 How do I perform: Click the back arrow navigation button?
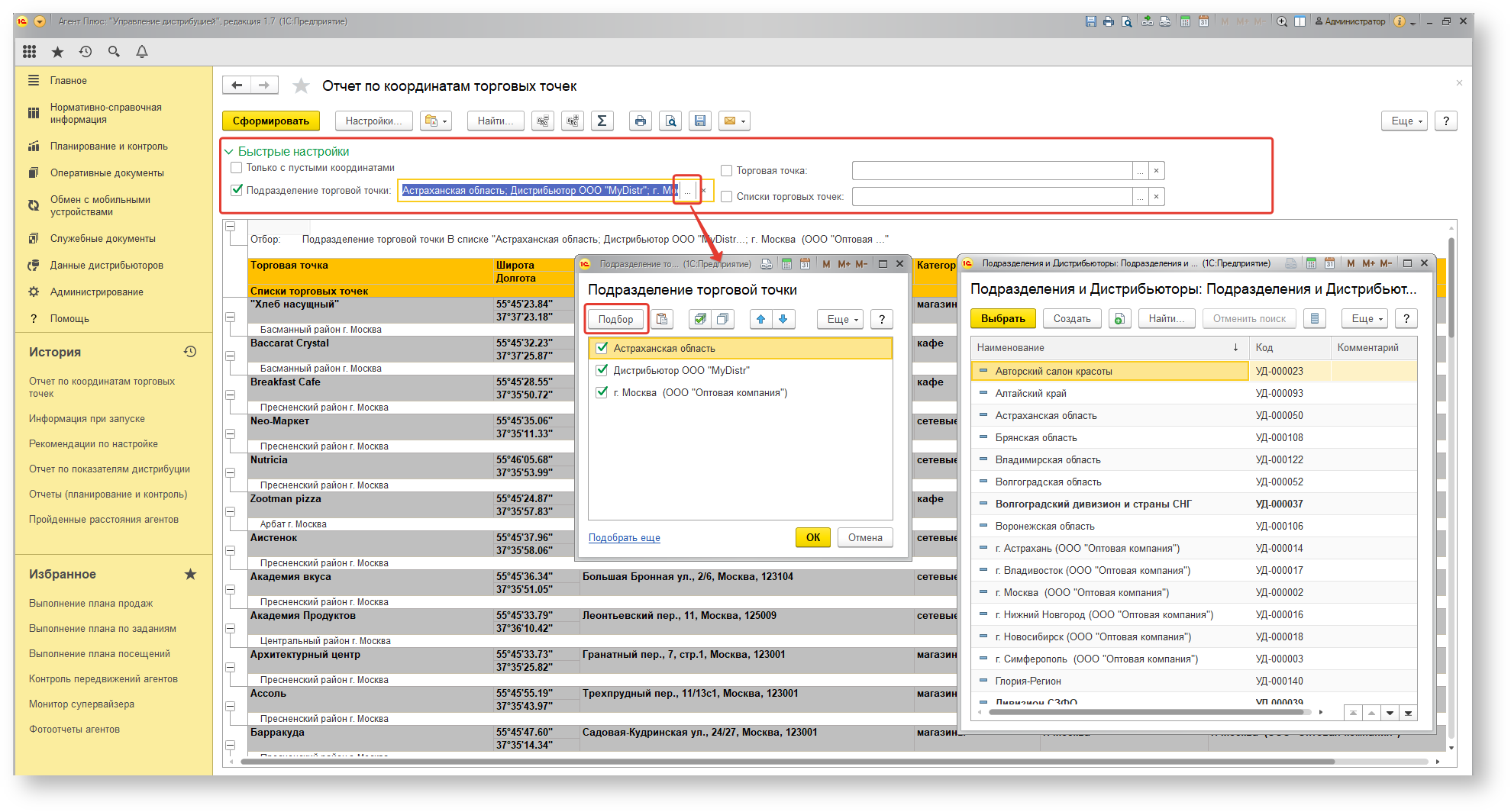click(237, 85)
